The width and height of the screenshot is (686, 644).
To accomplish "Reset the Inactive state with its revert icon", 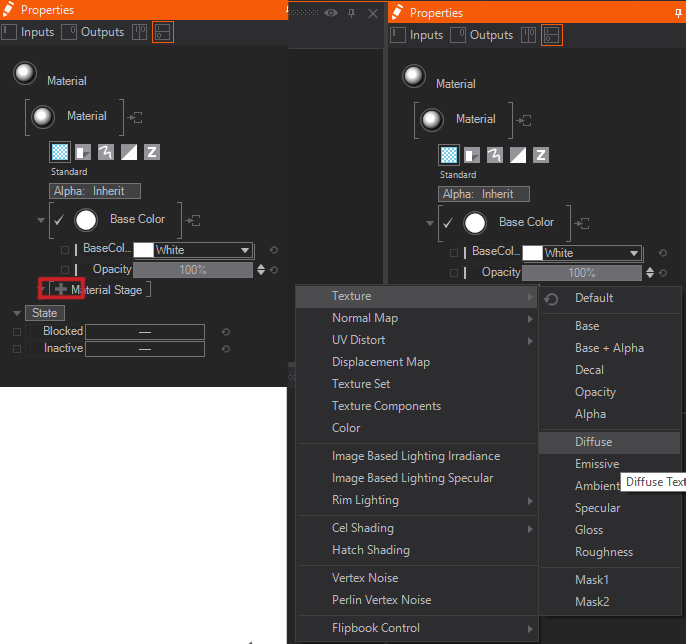I will coord(226,349).
